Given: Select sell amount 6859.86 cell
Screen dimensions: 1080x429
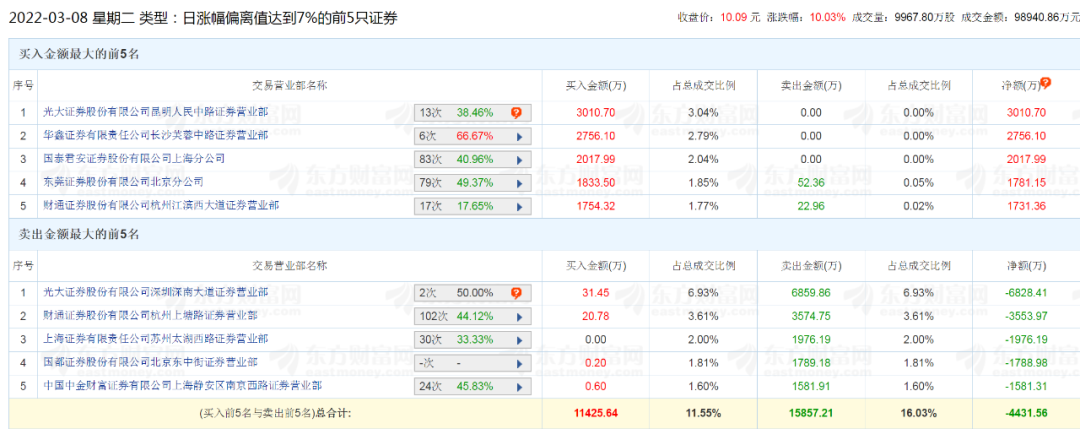Looking at the screenshot, I should tap(811, 293).
